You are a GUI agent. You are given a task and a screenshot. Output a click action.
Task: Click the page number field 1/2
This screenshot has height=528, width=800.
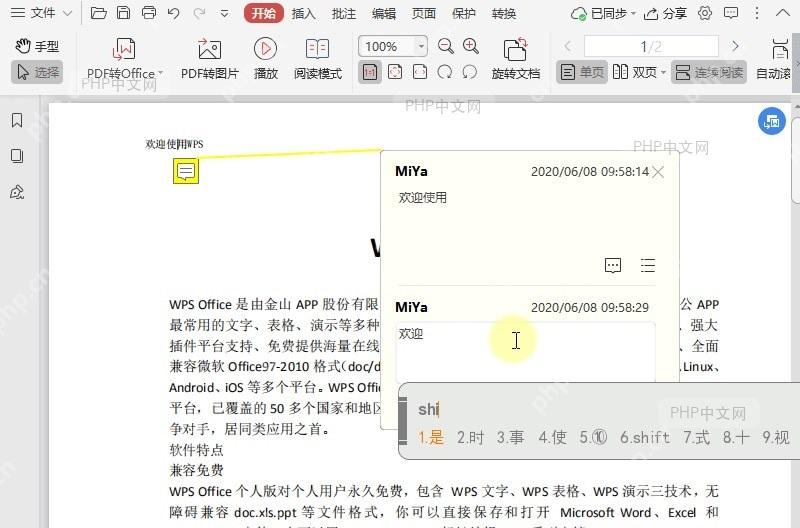point(651,46)
